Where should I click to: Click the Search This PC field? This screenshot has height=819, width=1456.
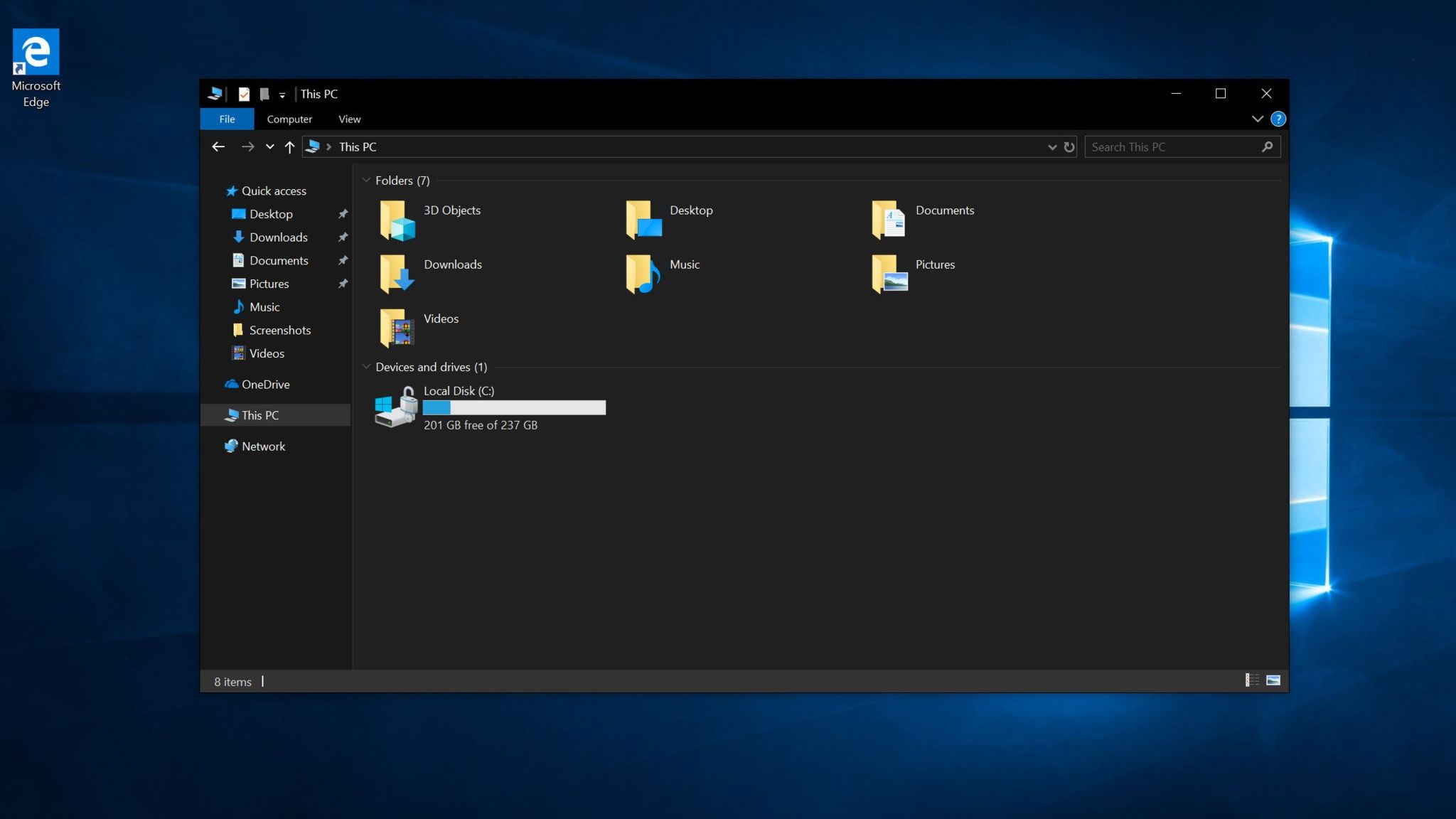click(1173, 147)
